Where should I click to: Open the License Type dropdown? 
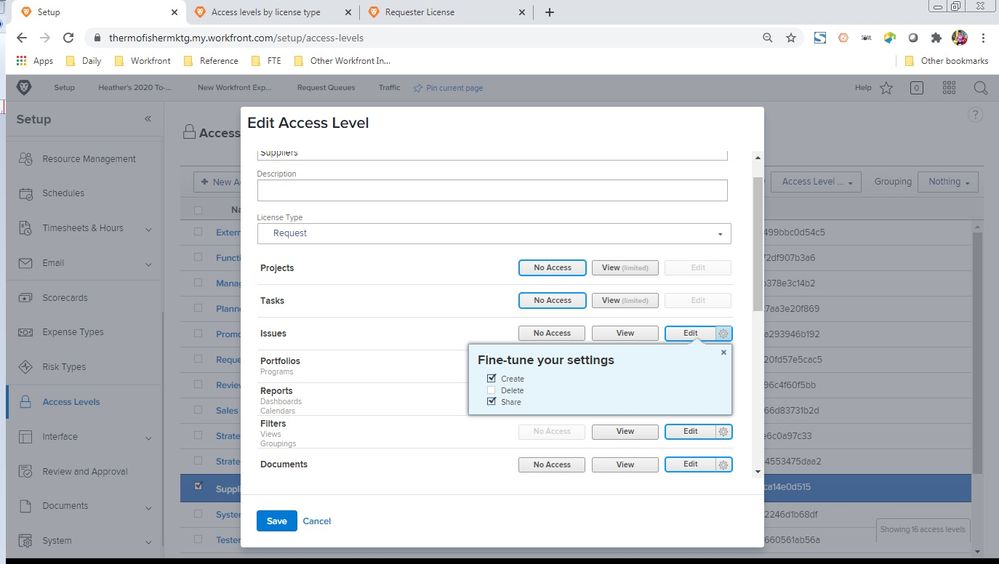click(x=494, y=233)
